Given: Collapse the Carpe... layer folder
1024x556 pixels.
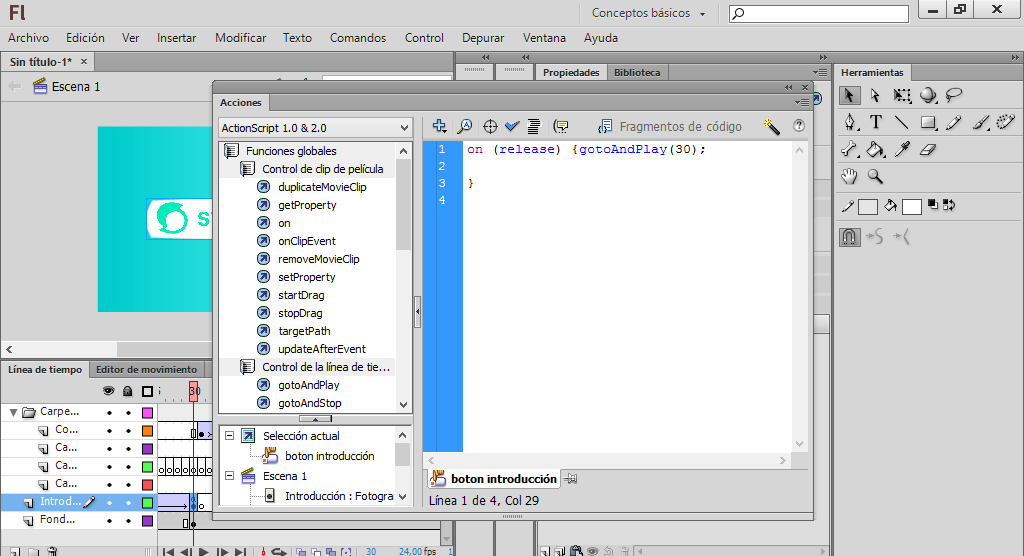Looking at the screenshot, I should pyautogui.click(x=13, y=412).
